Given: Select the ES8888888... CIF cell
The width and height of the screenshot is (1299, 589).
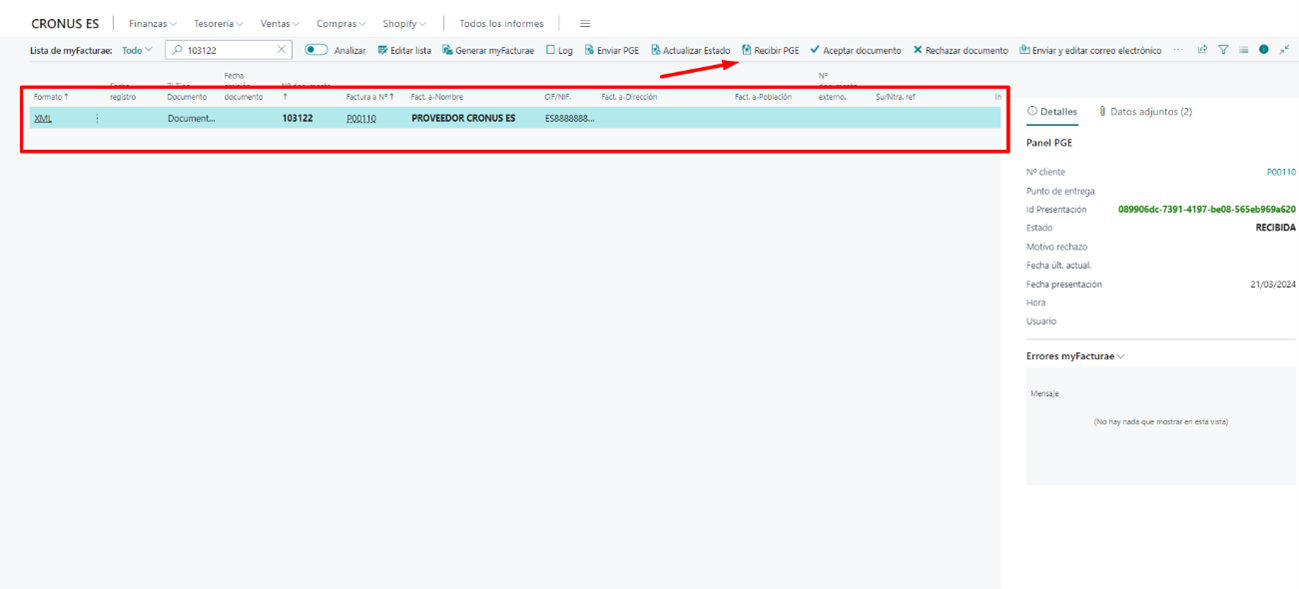Looking at the screenshot, I should click(569, 118).
